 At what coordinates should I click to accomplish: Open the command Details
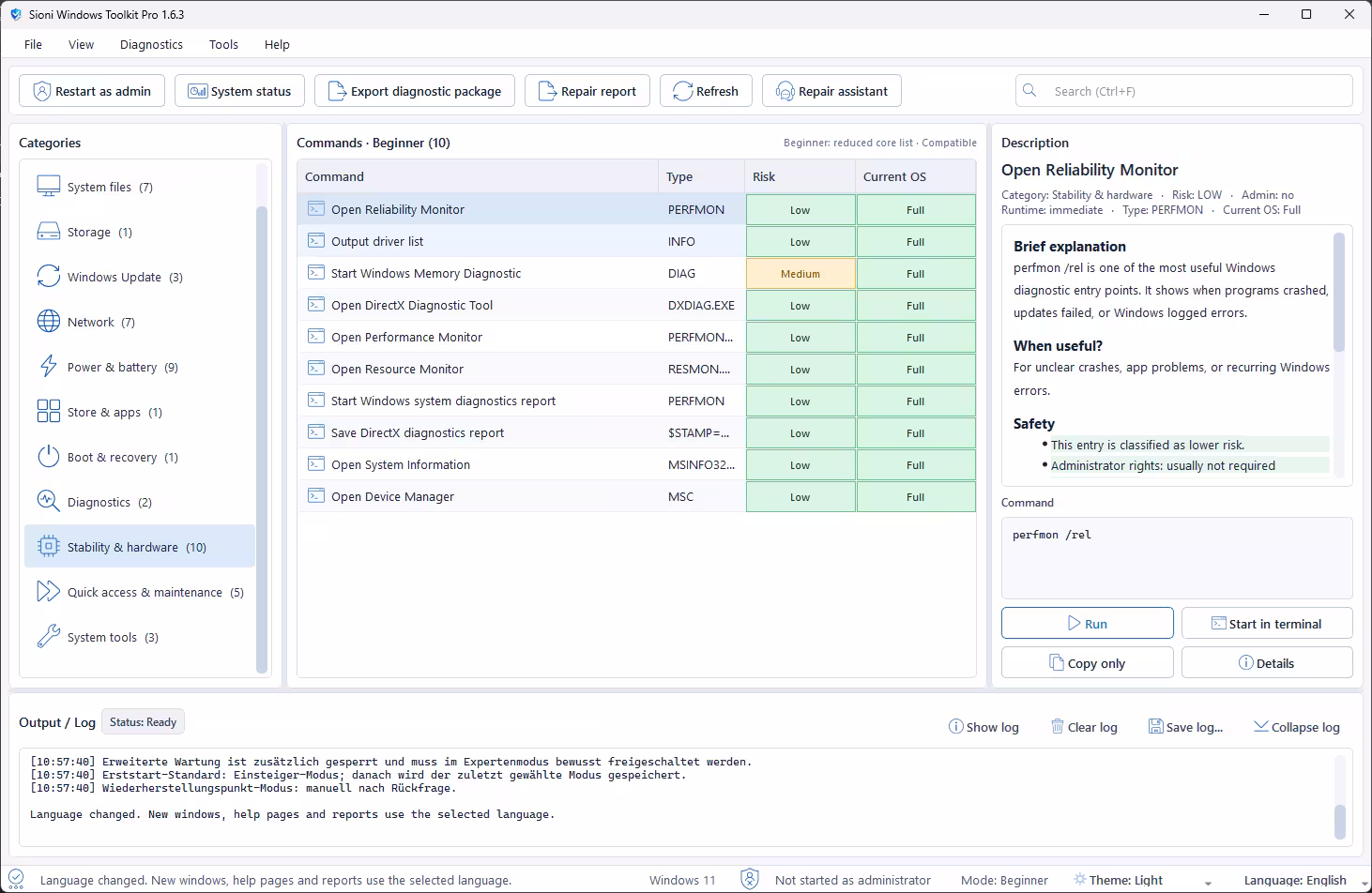click(1267, 662)
